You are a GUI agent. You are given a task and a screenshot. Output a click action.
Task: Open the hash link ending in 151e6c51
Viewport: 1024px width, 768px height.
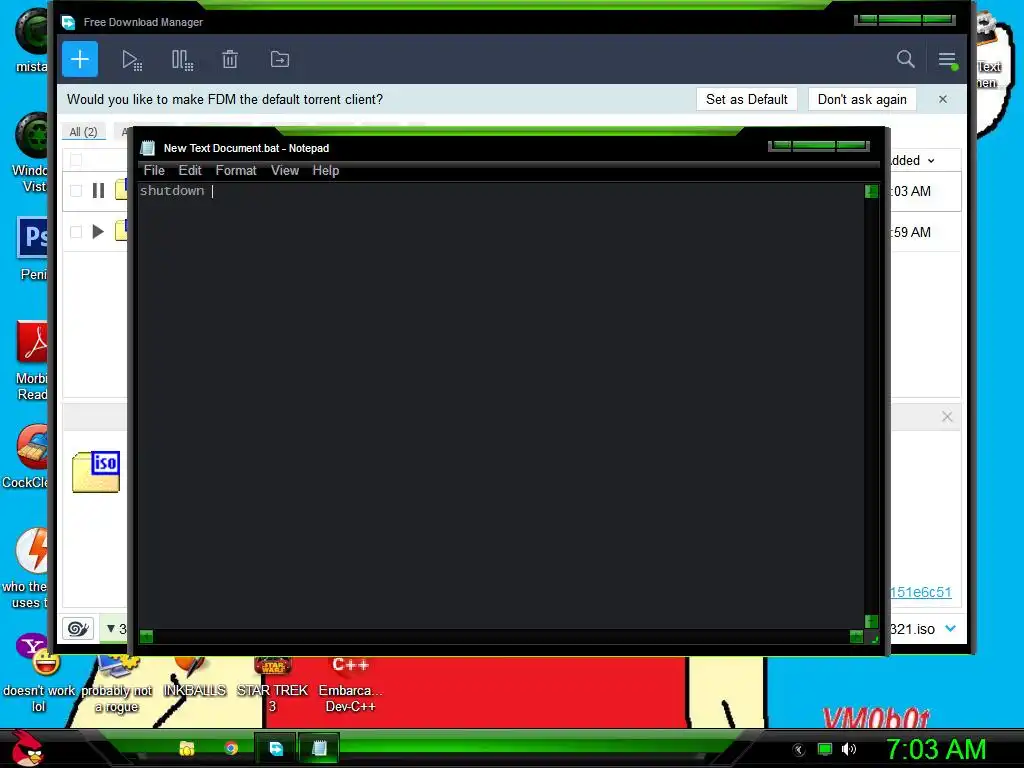[x=921, y=592]
